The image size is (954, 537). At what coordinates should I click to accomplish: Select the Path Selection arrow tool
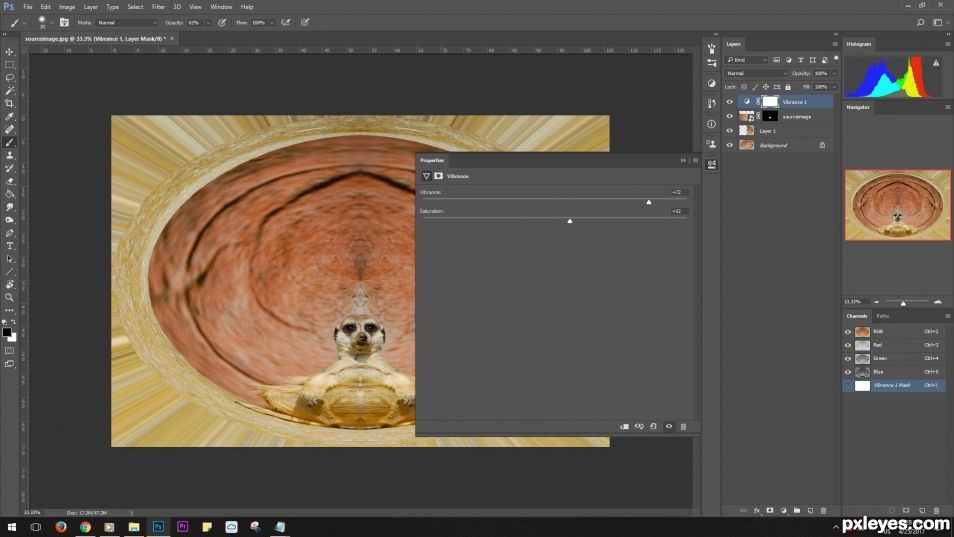[x=9, y=258]
